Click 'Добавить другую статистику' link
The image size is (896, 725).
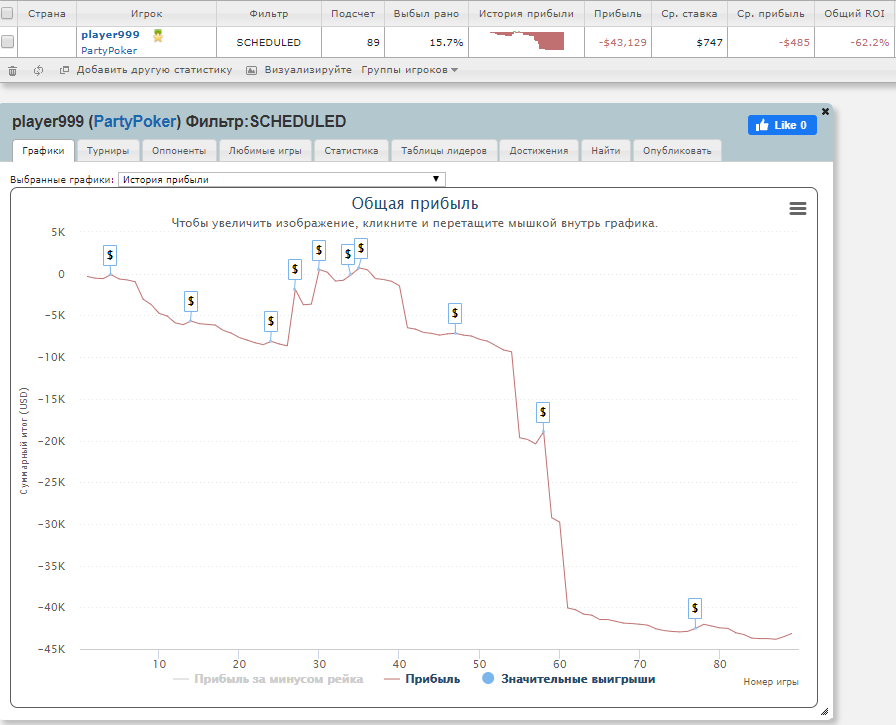[153, 71]
